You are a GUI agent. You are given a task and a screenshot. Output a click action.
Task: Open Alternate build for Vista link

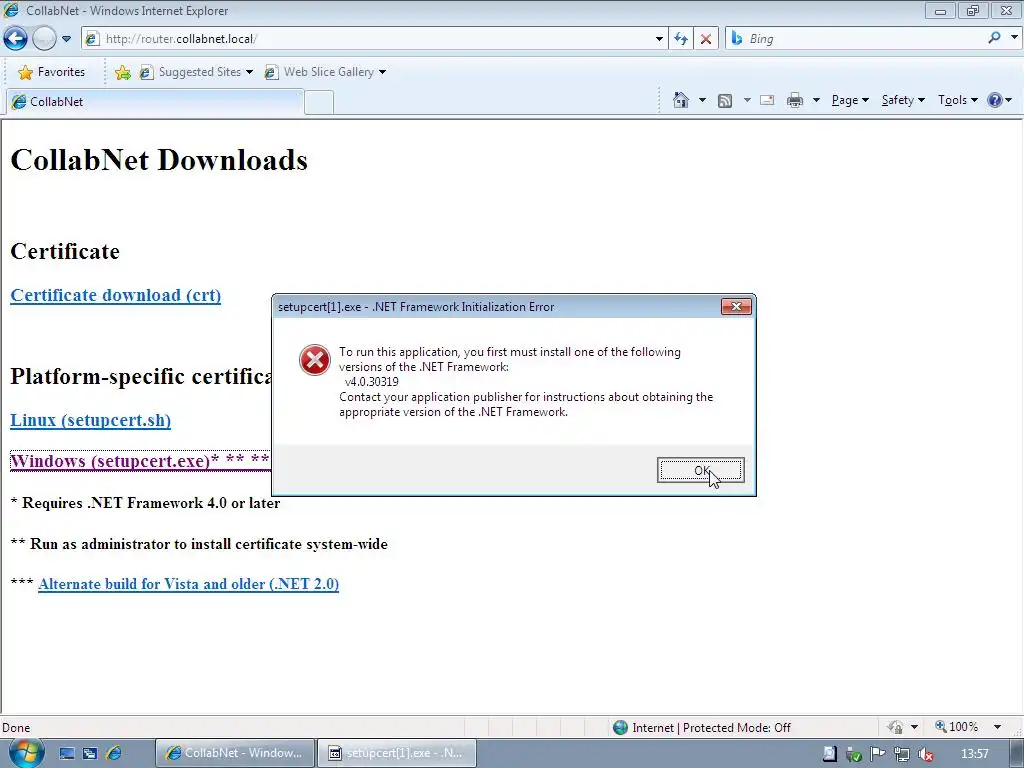(x=188, y=584)
